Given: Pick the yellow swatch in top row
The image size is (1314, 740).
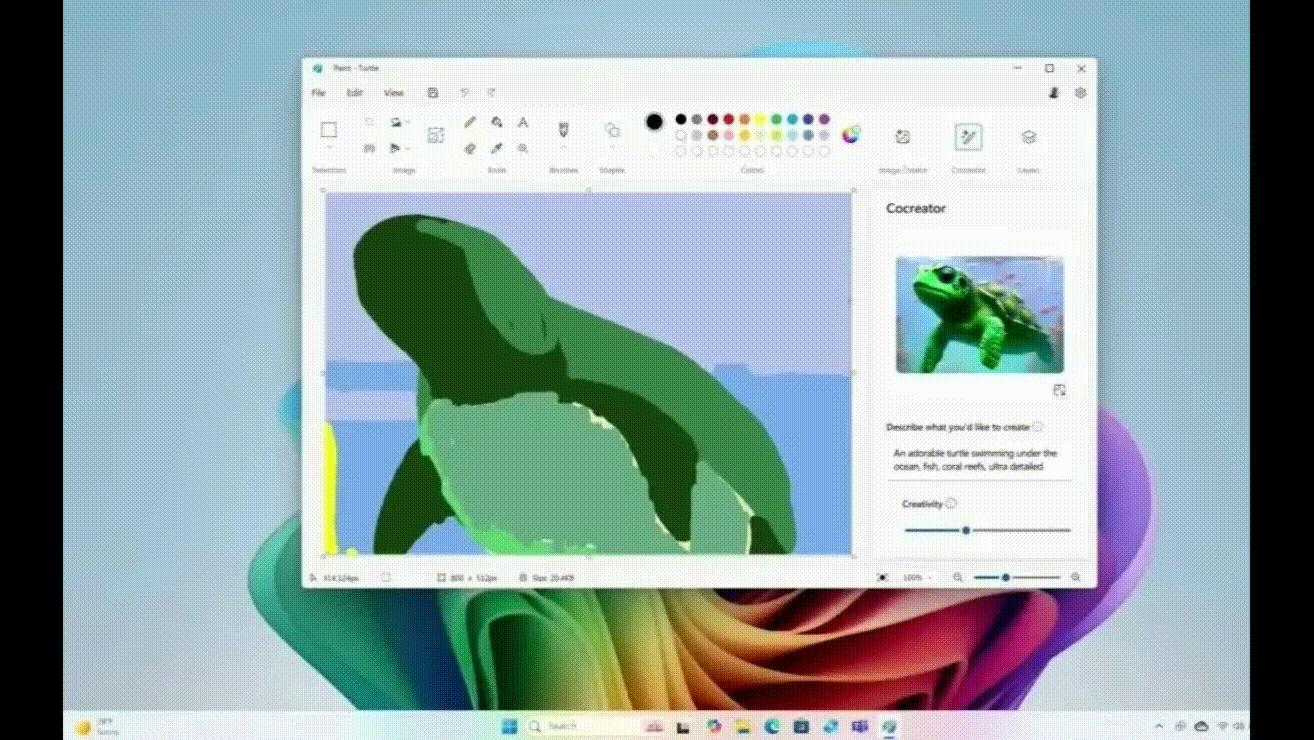Looking at the screenshot, I should 761,119.
